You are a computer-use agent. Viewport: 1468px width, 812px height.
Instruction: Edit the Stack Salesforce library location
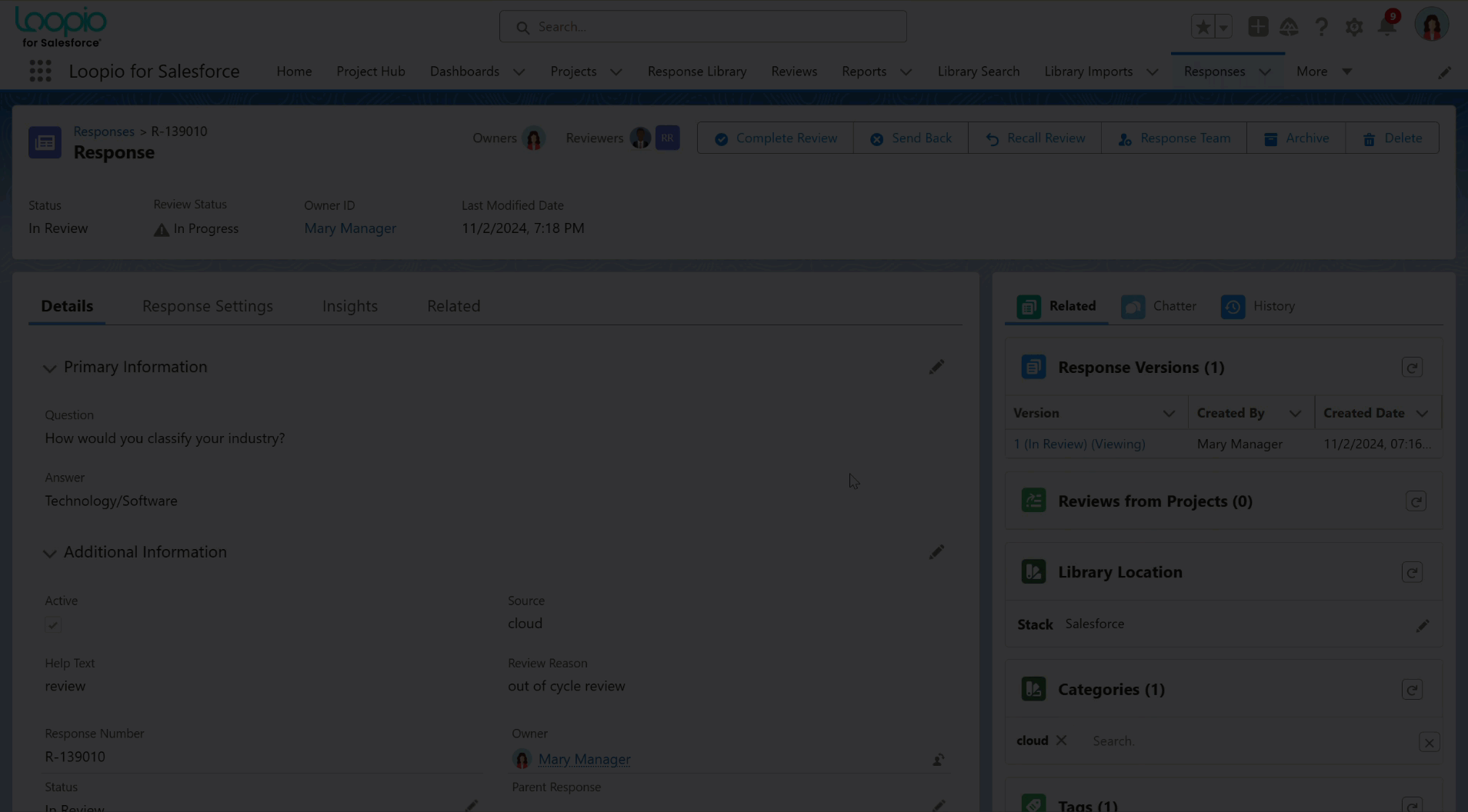point(1423,625)
